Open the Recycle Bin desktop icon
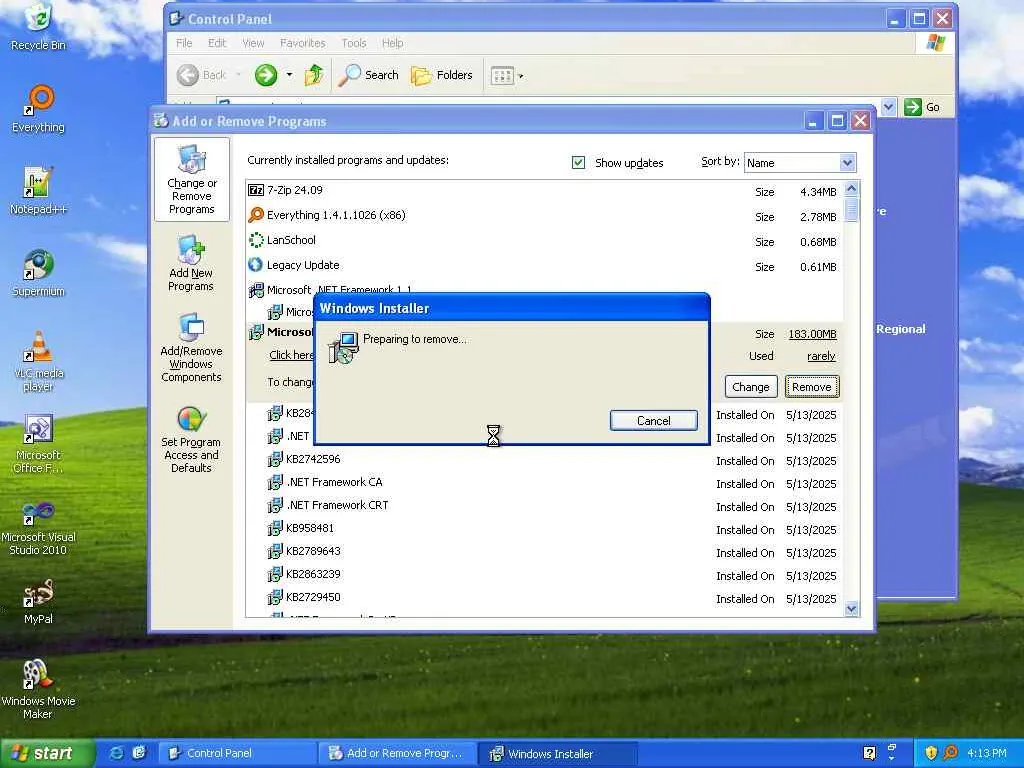Viewport: 1024px width, 768px height. (x=39, y=26)
